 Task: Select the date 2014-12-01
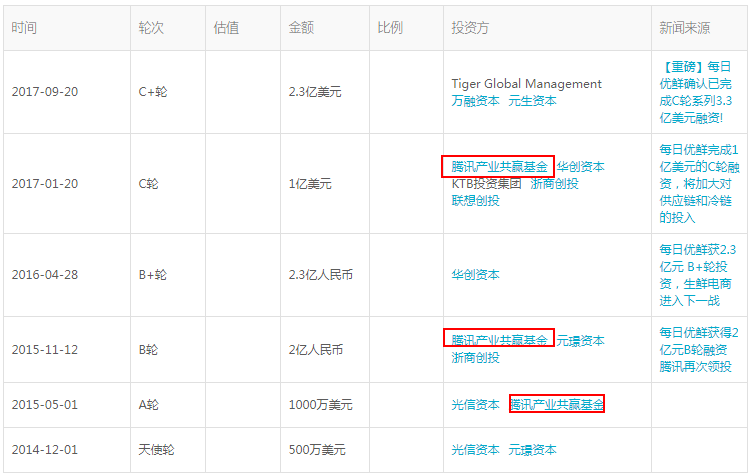[45, 450]
